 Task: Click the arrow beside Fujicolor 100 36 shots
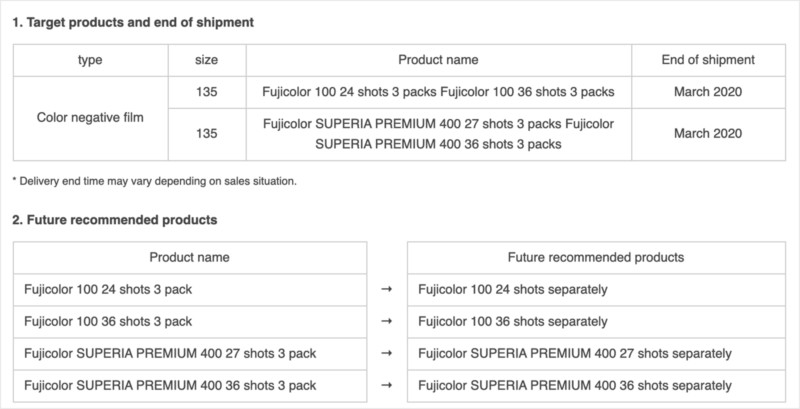click(x=387, y=321)
